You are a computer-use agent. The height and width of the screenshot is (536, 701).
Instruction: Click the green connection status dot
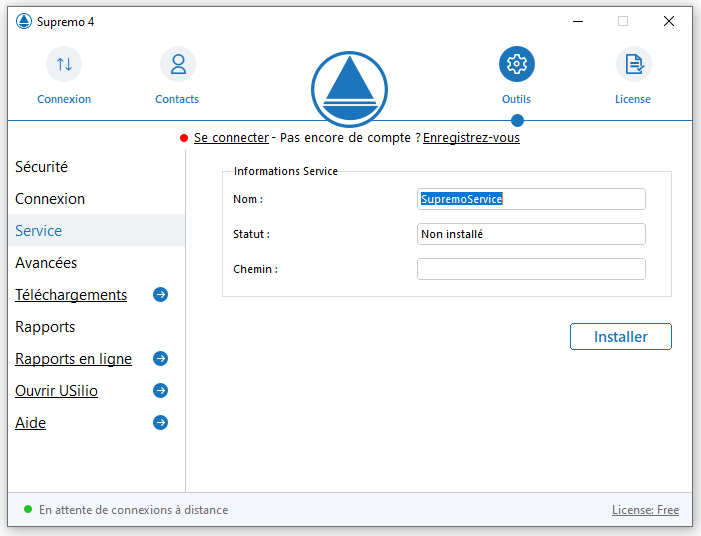coord(28,509)
